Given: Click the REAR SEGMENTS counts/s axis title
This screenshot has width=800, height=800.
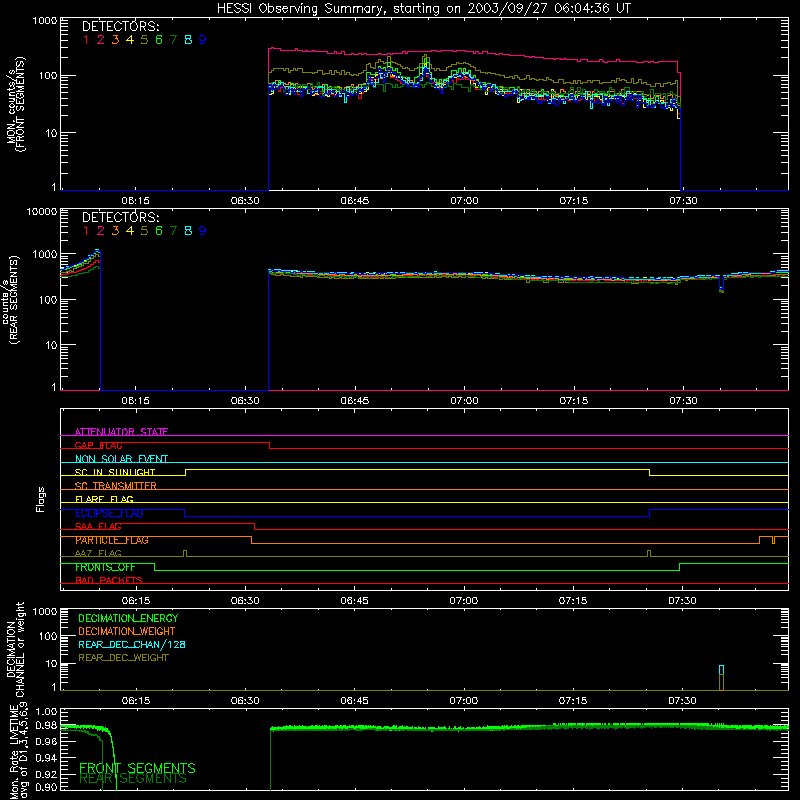Looking at the screenshot, I should click(x=10, y=300).
